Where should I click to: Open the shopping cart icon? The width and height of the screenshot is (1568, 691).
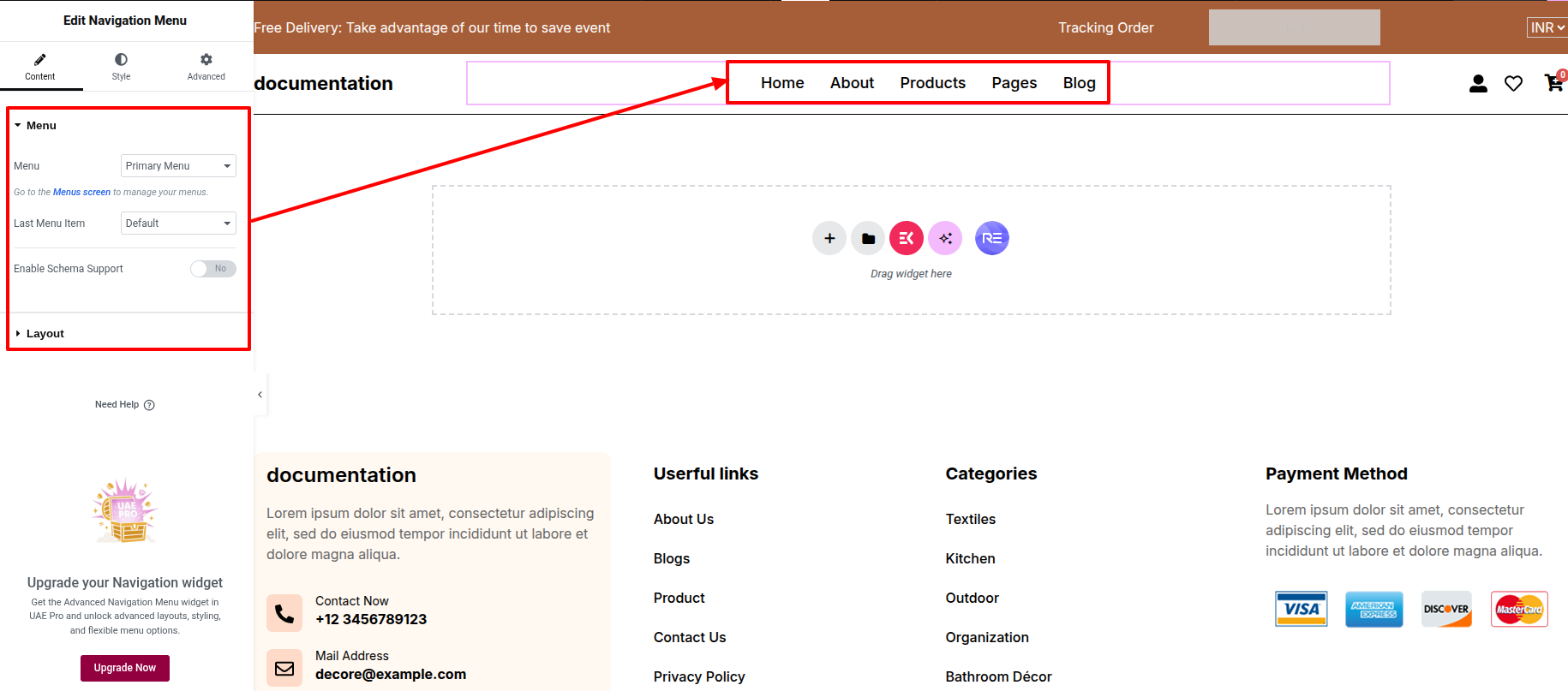[1553, 83]
